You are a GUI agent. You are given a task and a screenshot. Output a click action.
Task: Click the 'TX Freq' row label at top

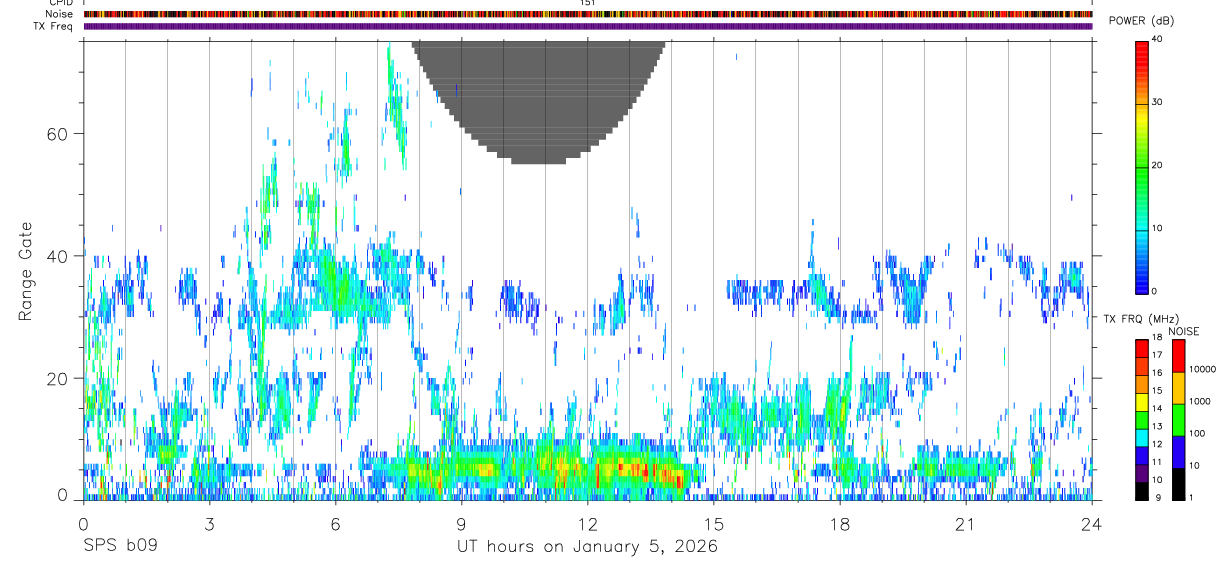click(54, 26)
